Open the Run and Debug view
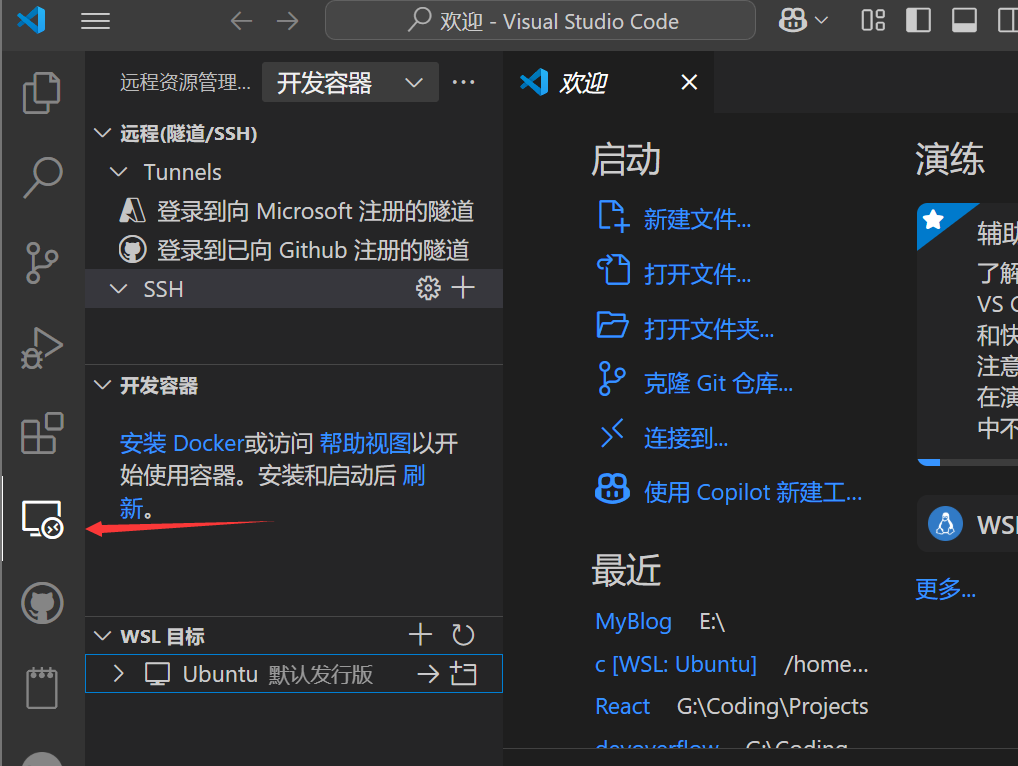1018x766 pixels. [x=42, y=348]
